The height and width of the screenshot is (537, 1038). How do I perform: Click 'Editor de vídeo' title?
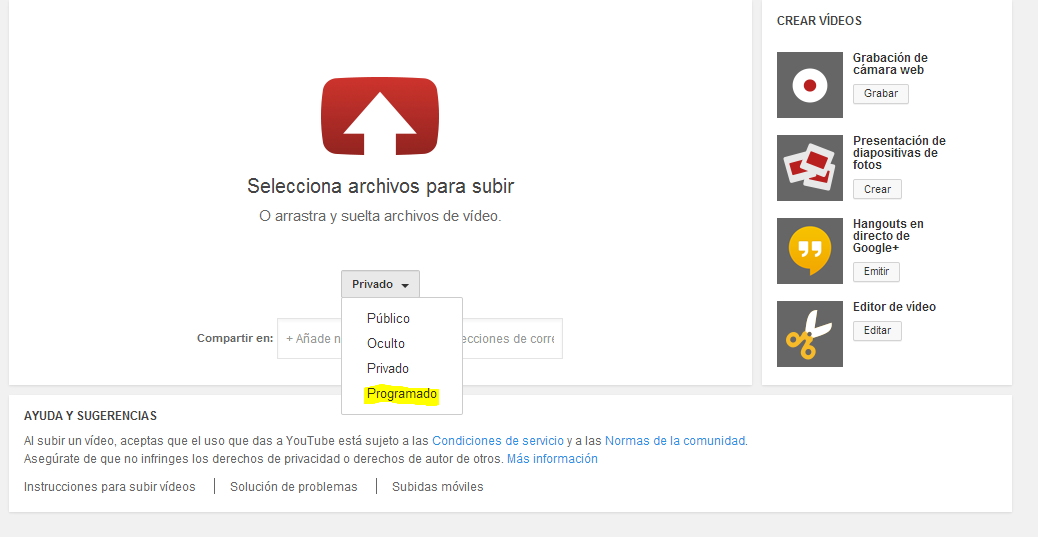point(894,307)
